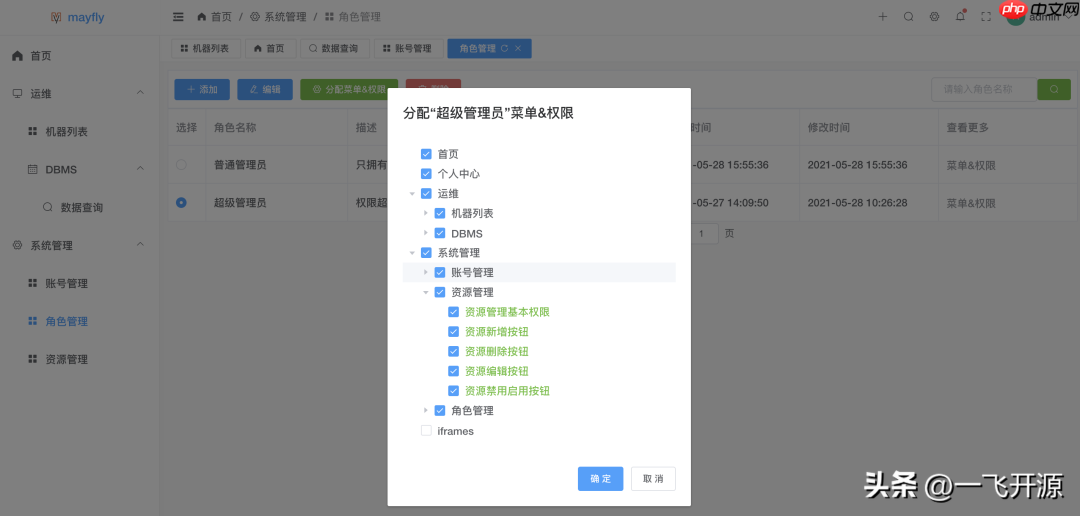This screenshot has width=1080, height=516.
Task: Click the blue 添加 button
Action: pos(202,90)
